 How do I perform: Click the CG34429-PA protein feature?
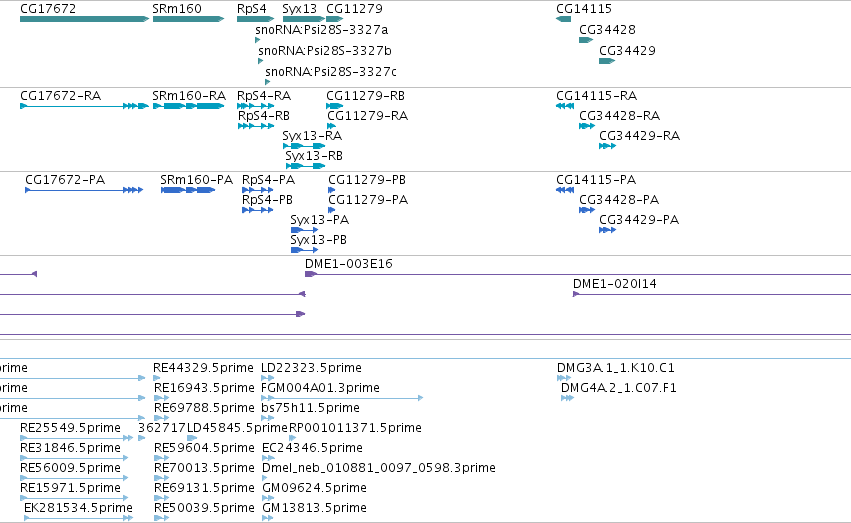pos(607,230)
